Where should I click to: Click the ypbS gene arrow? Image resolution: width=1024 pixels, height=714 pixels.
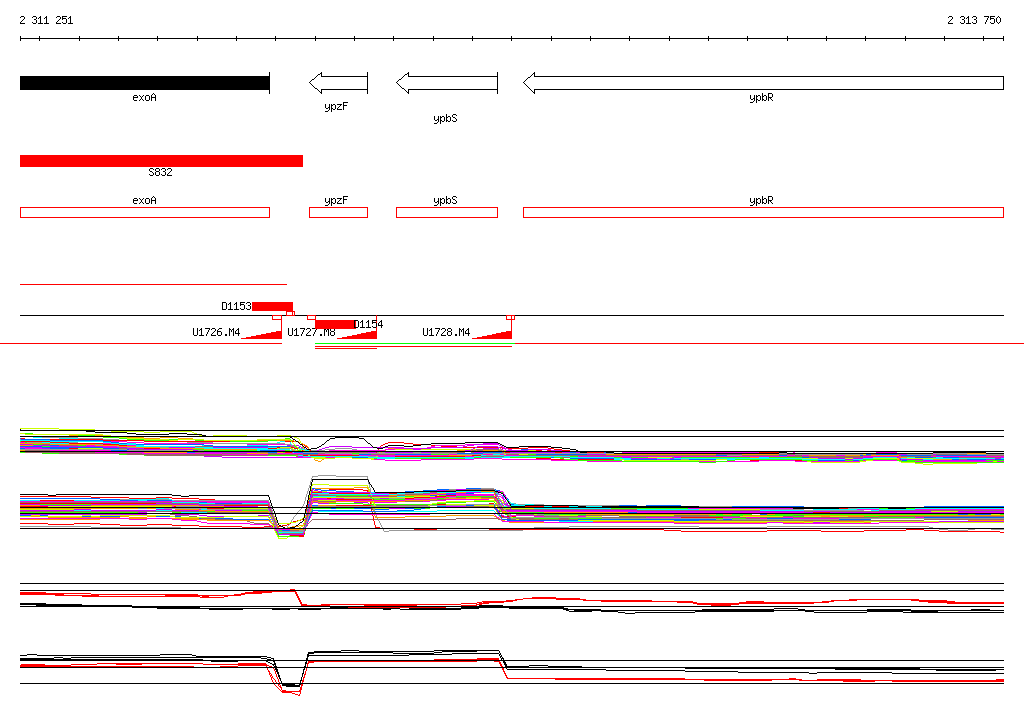tap(447, 83)
